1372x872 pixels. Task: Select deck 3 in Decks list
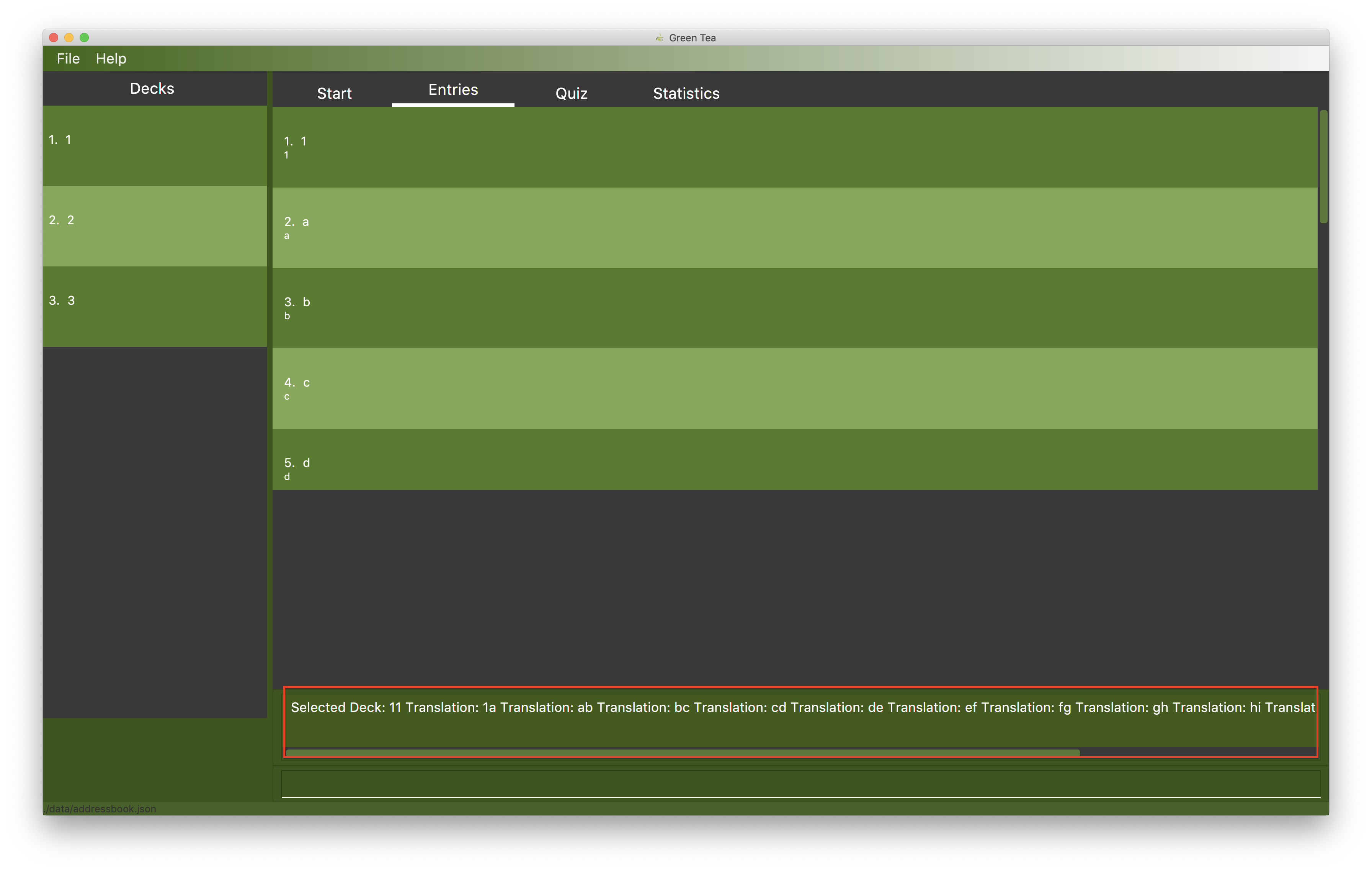point(154,306)
